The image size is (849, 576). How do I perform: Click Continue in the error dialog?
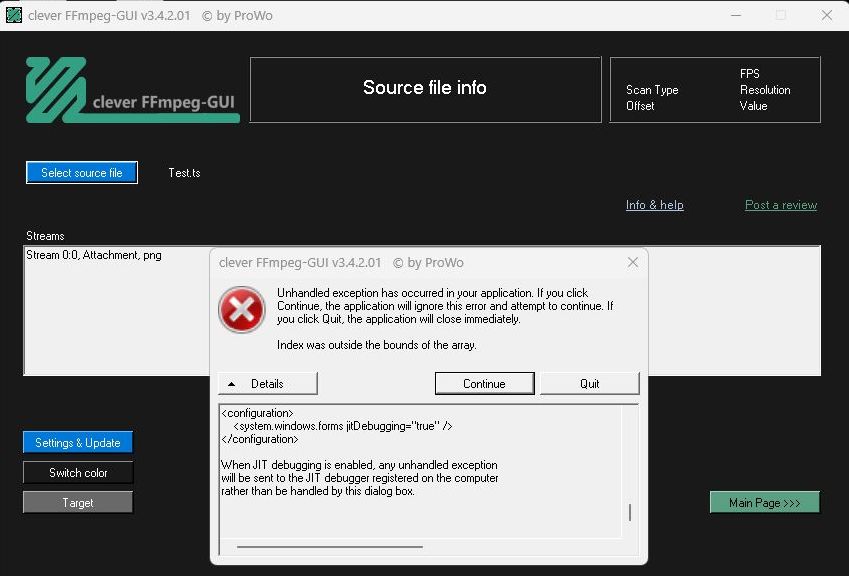tap(485, 384)
